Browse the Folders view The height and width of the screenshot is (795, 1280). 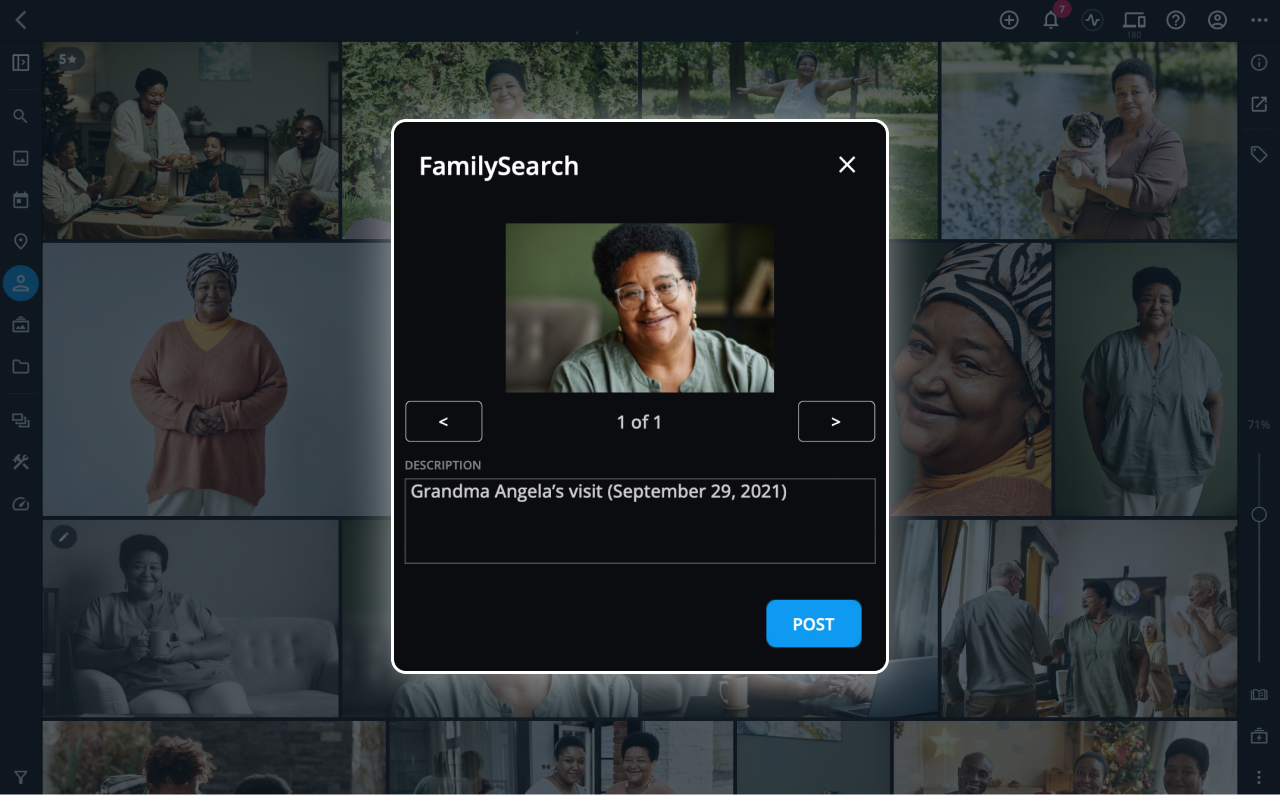[x=20, y=366]
